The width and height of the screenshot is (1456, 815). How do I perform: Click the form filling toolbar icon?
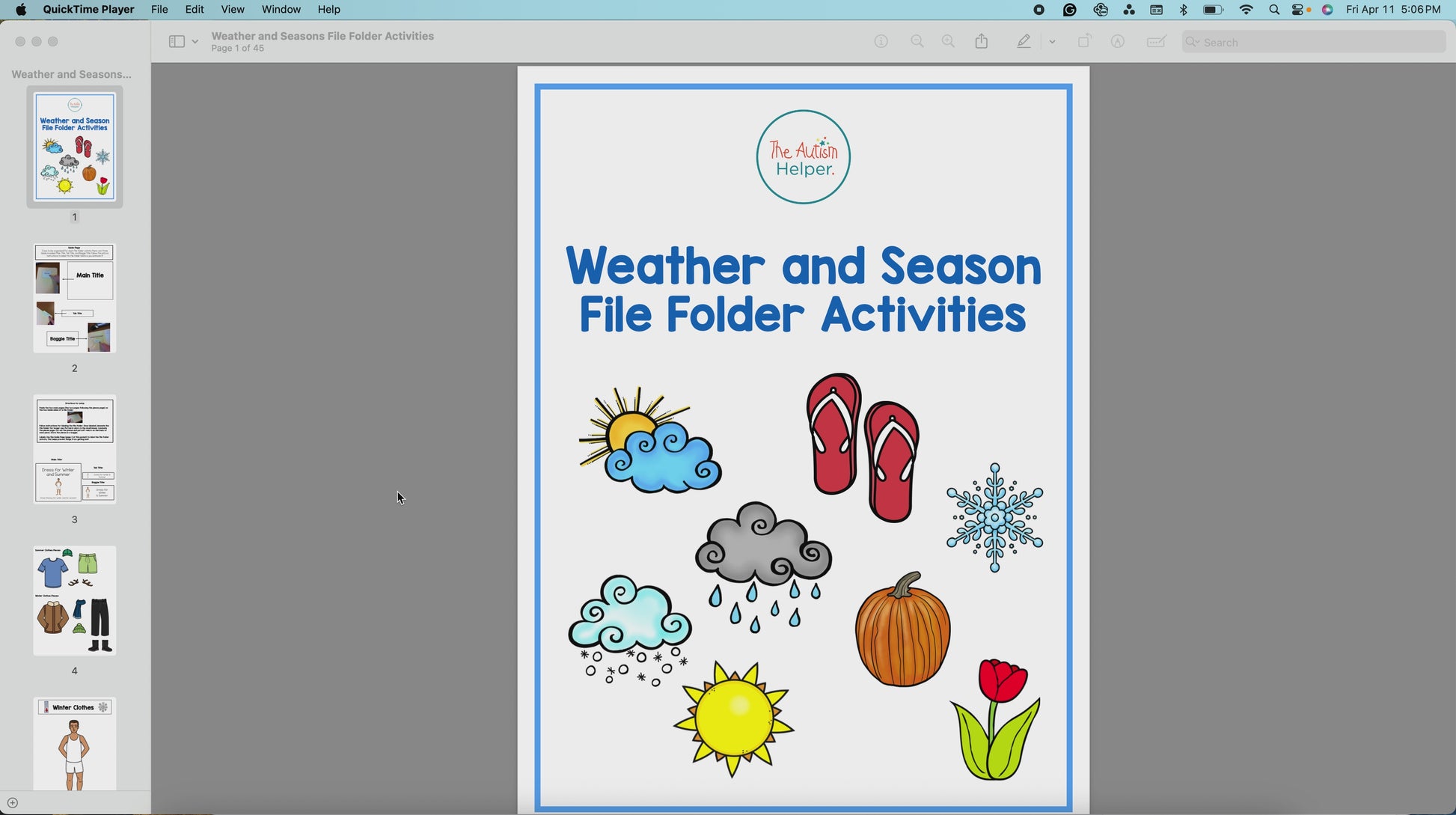point(1156,42)
